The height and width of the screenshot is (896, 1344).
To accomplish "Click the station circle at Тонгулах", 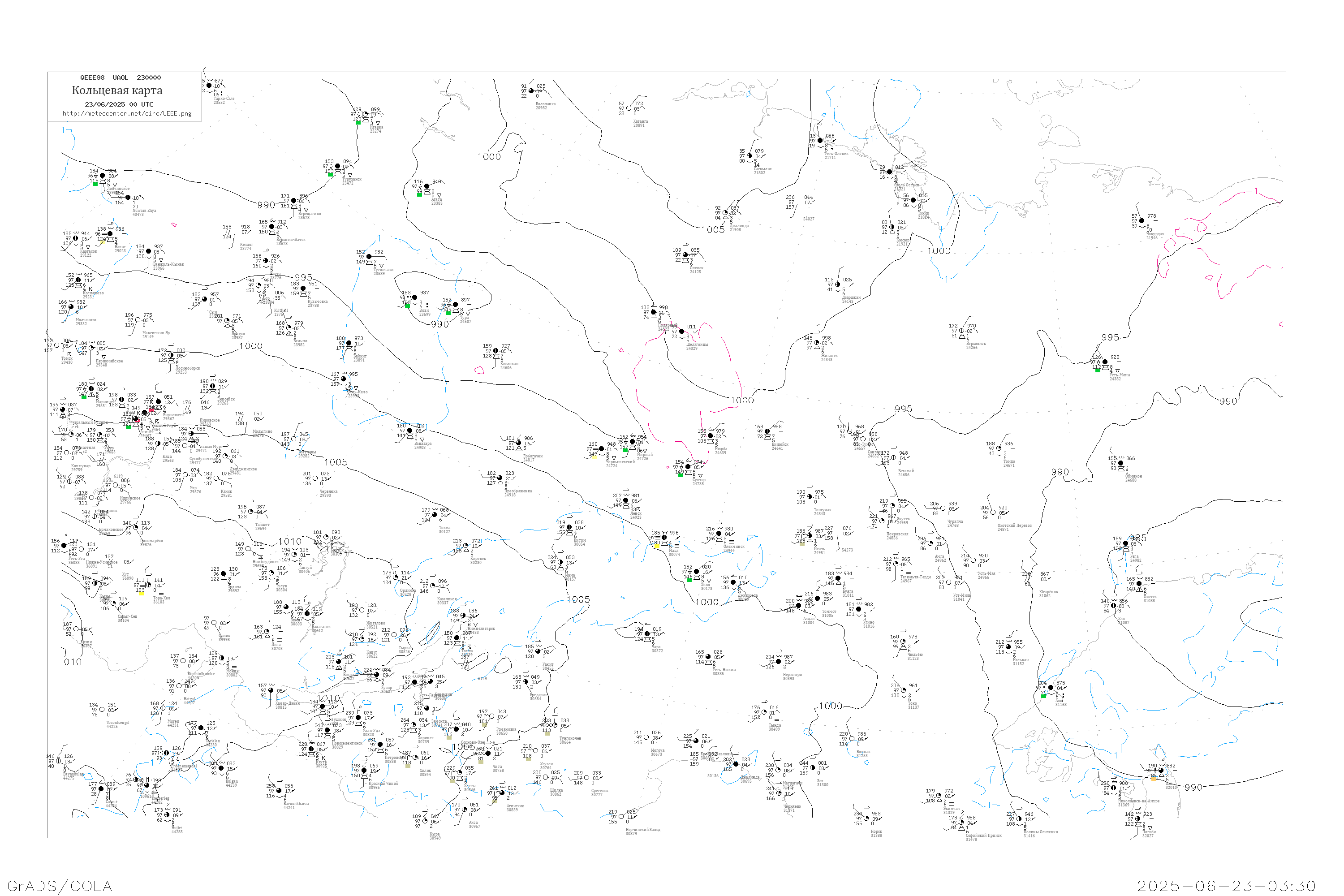I will (809, 497).
